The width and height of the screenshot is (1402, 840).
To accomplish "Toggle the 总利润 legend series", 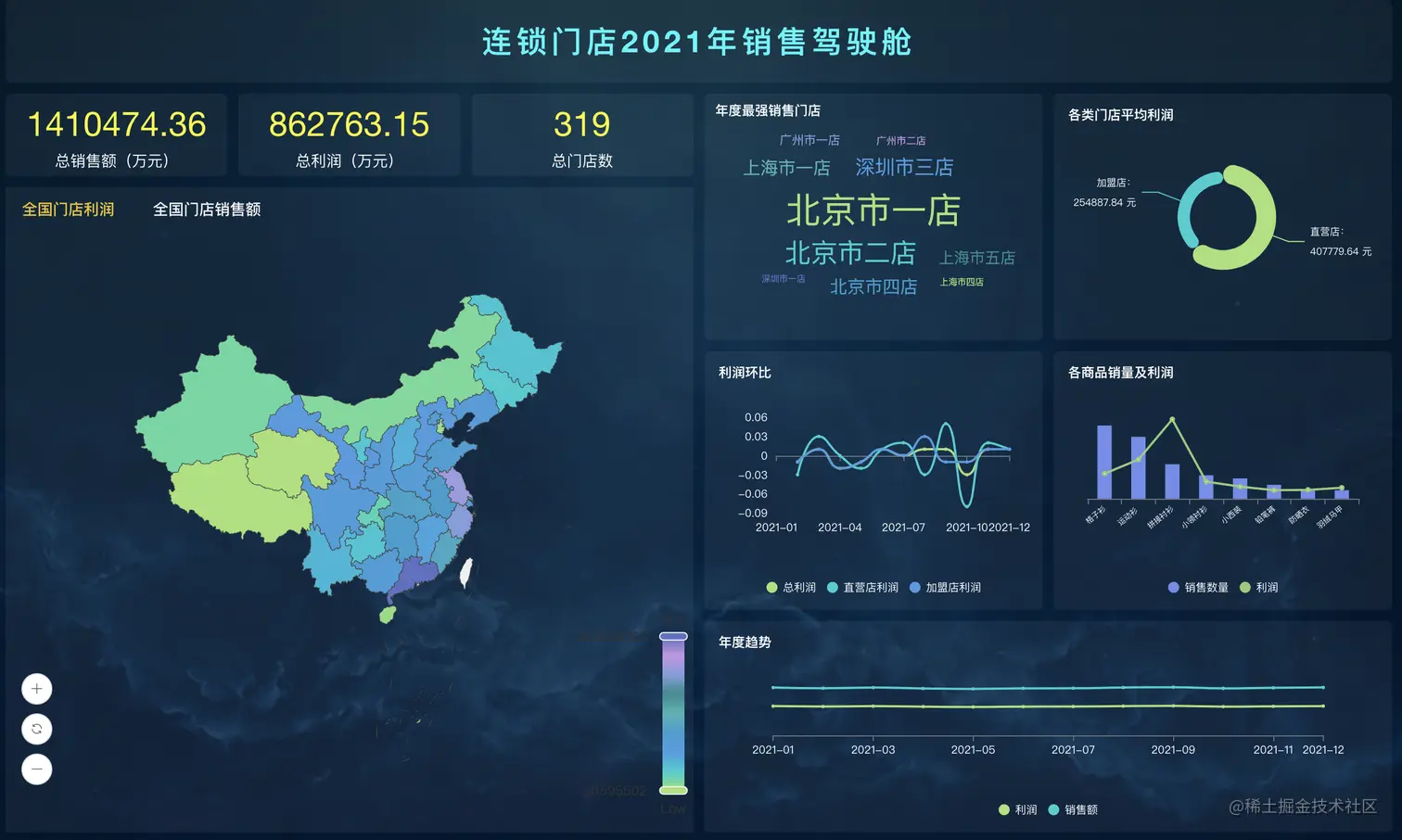I will point(791,587).
